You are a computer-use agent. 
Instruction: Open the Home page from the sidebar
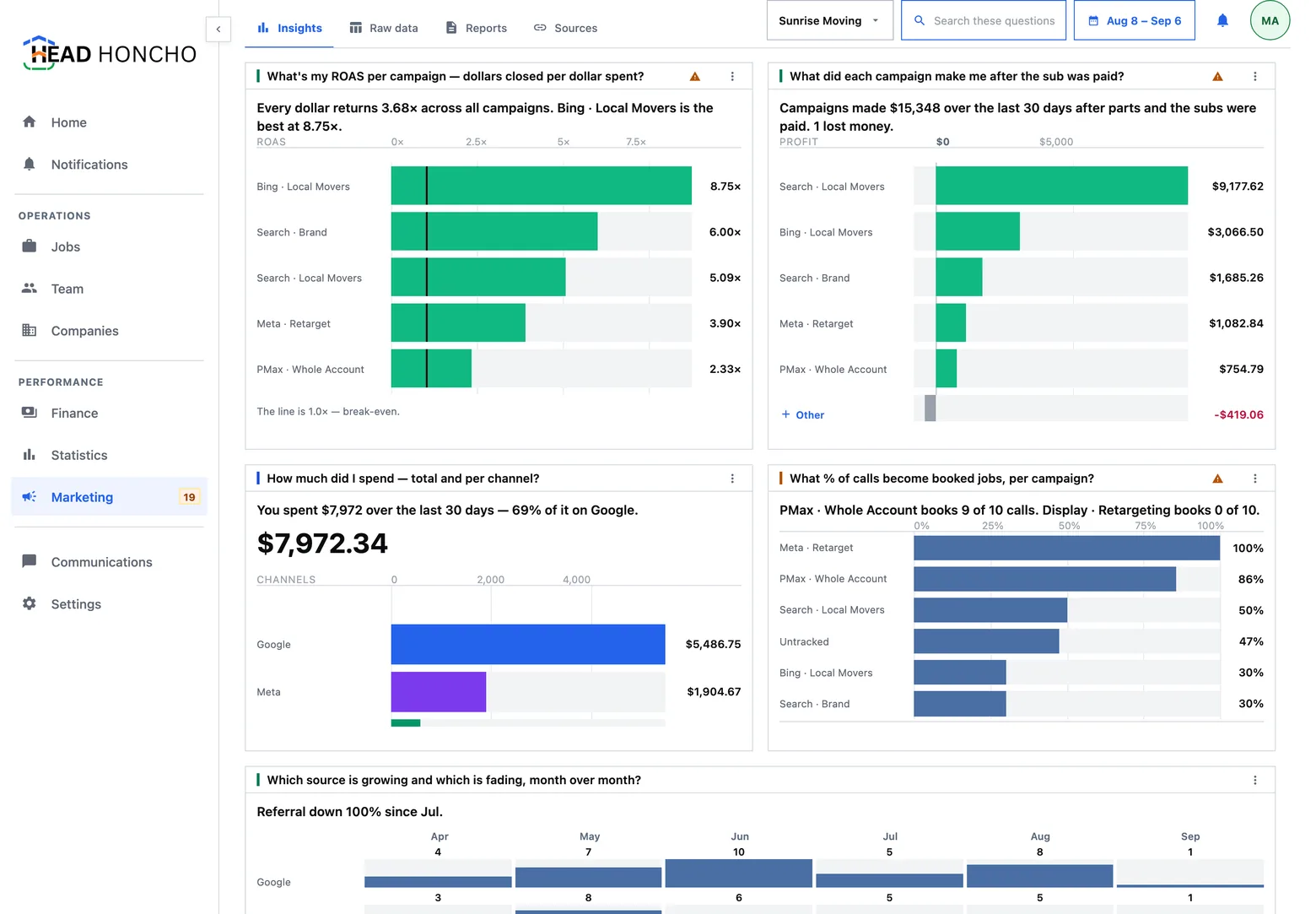pyautogui.click(x=109, y=122)
